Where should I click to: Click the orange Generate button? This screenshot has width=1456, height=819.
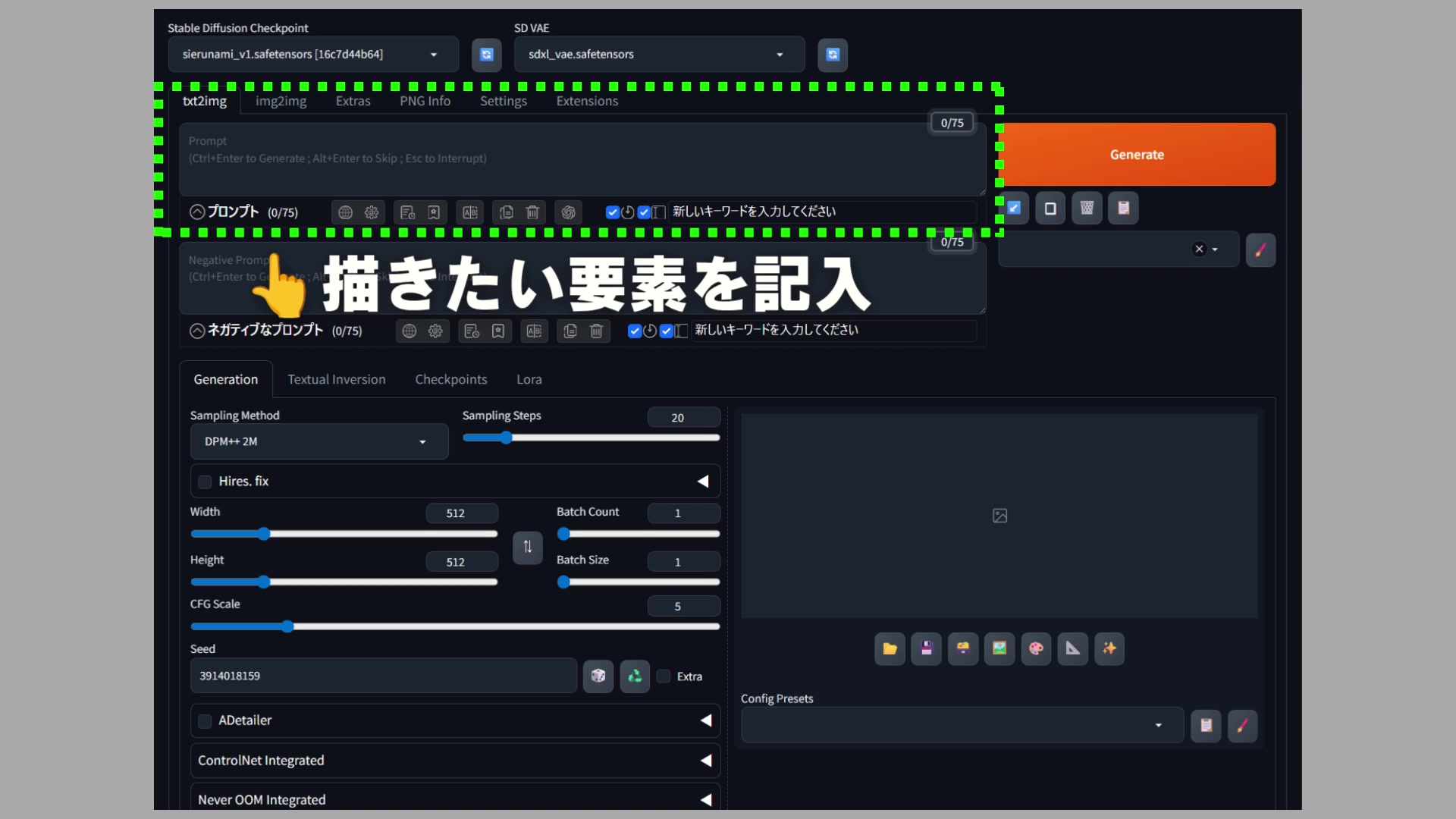pyautogui.click(x=1137, y=155)
